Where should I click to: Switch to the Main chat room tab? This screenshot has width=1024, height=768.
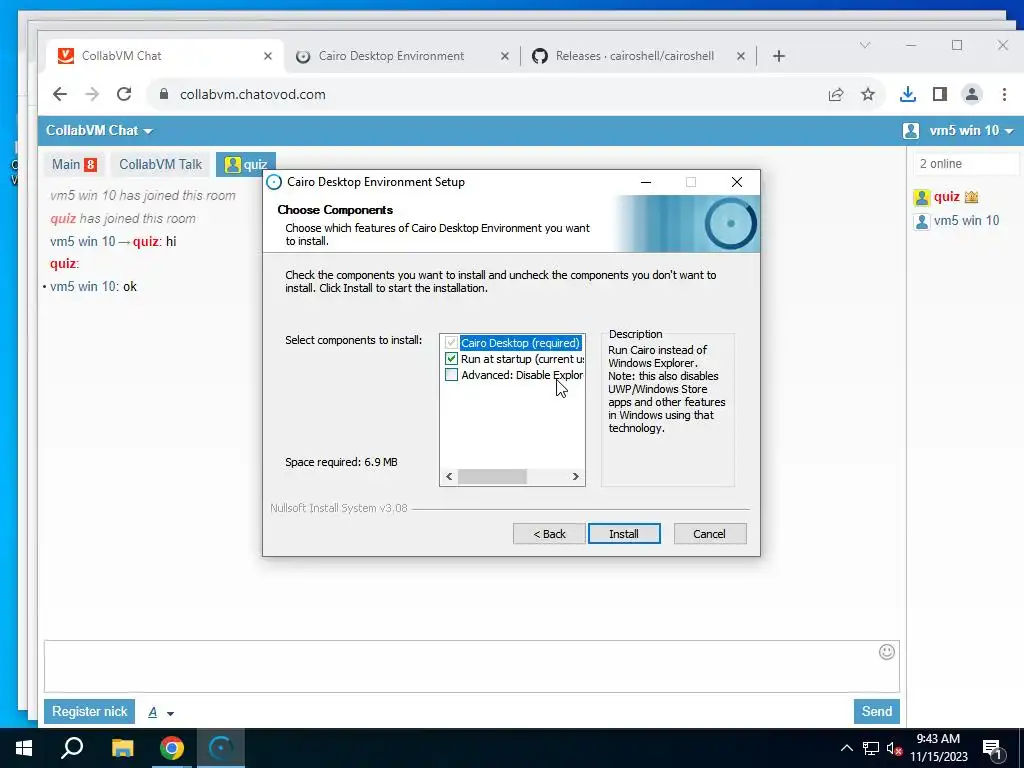coord(74,165)
